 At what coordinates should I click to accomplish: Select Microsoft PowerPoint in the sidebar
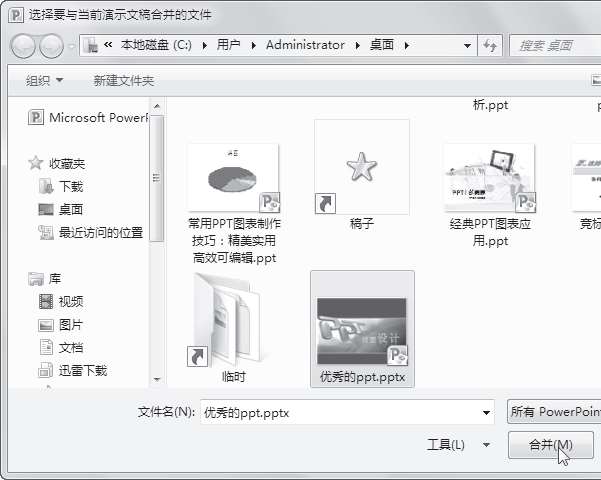click(90, 118)
